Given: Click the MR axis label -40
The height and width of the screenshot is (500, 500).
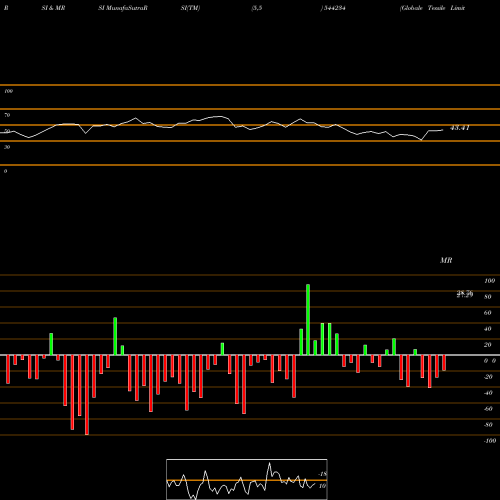Looking at the screenshot, I should (x=488, y=393).
